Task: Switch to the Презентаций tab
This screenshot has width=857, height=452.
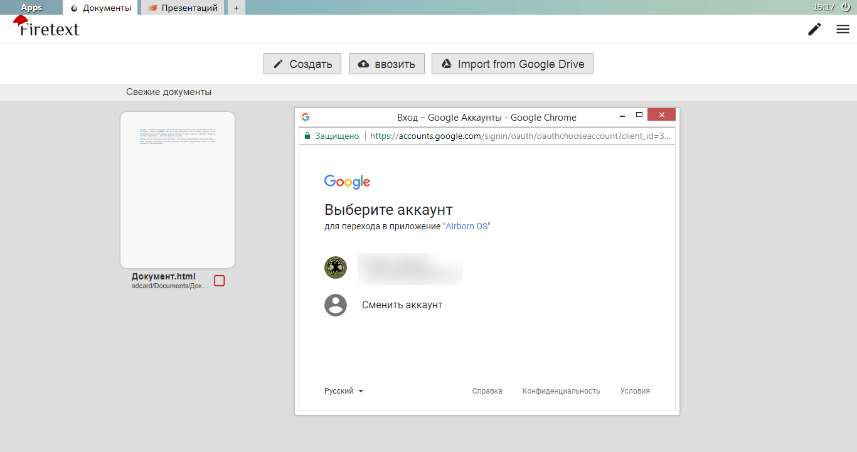Action: coord(183,8)
